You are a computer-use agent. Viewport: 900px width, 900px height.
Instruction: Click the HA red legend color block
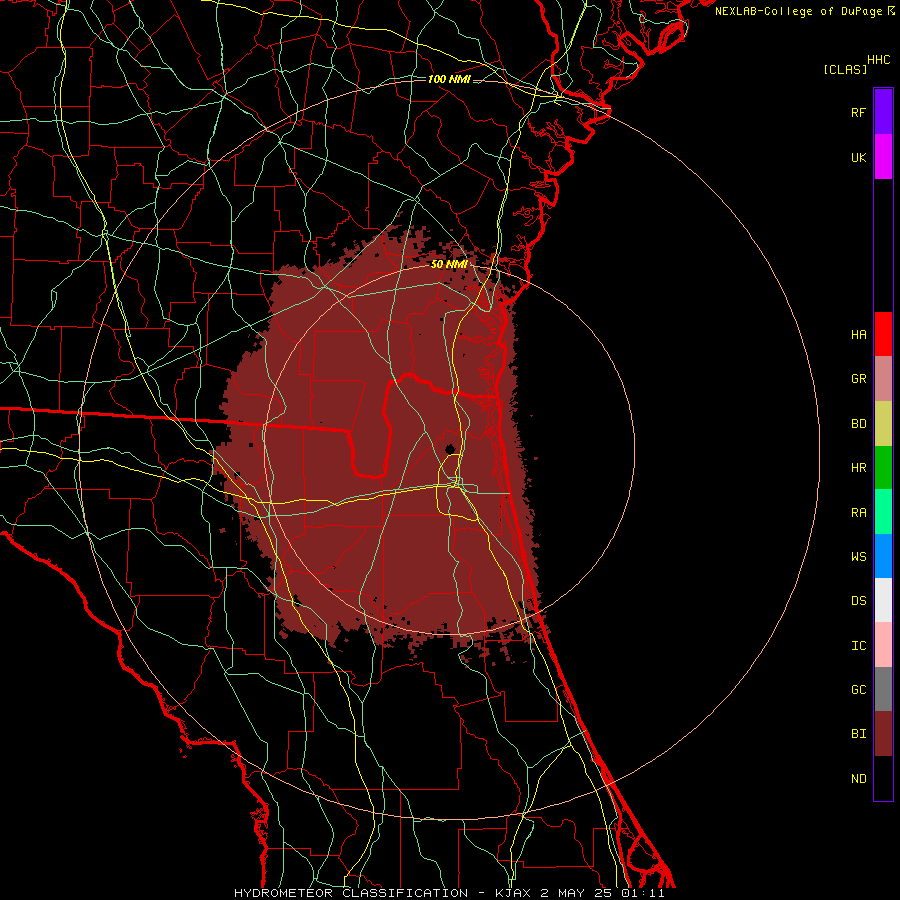pos(883,334)
